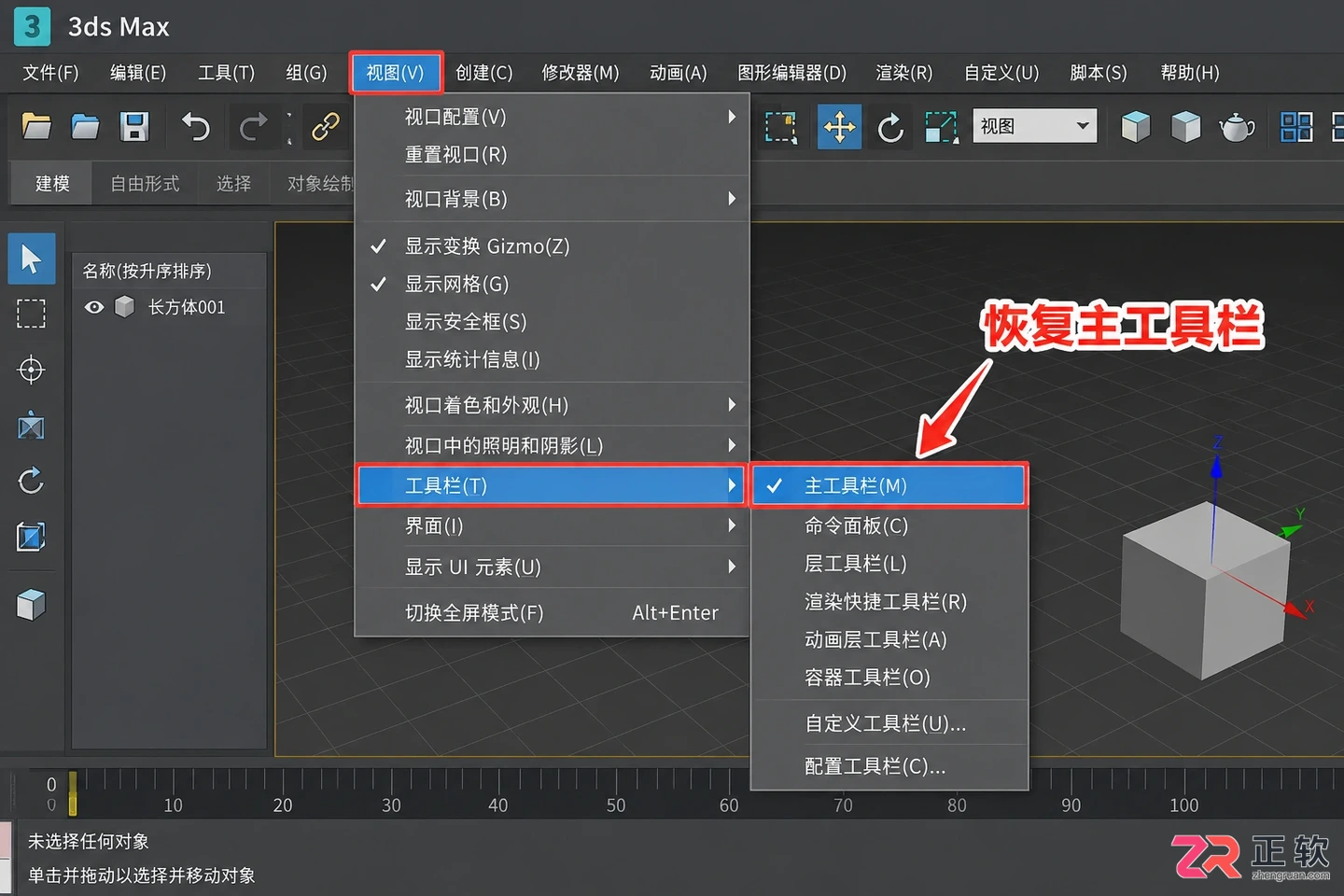Open the 渲染(R) menu
The image size is (1344, 896).
click(903, 73)
